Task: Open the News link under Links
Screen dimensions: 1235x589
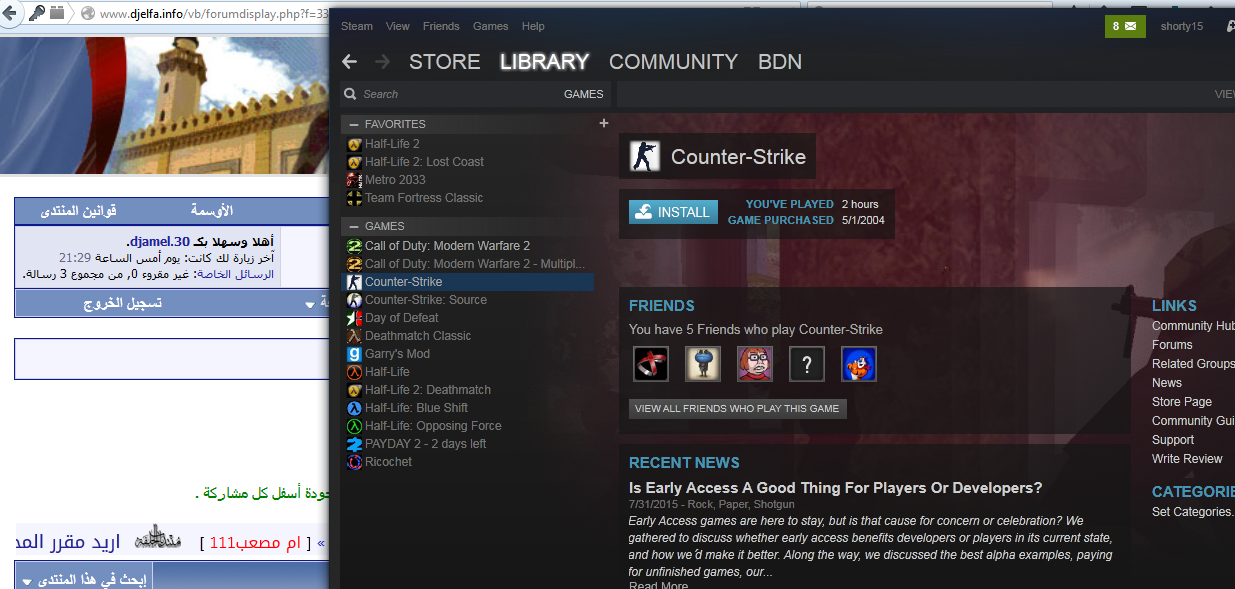Action: click(x=1167, y=383)
